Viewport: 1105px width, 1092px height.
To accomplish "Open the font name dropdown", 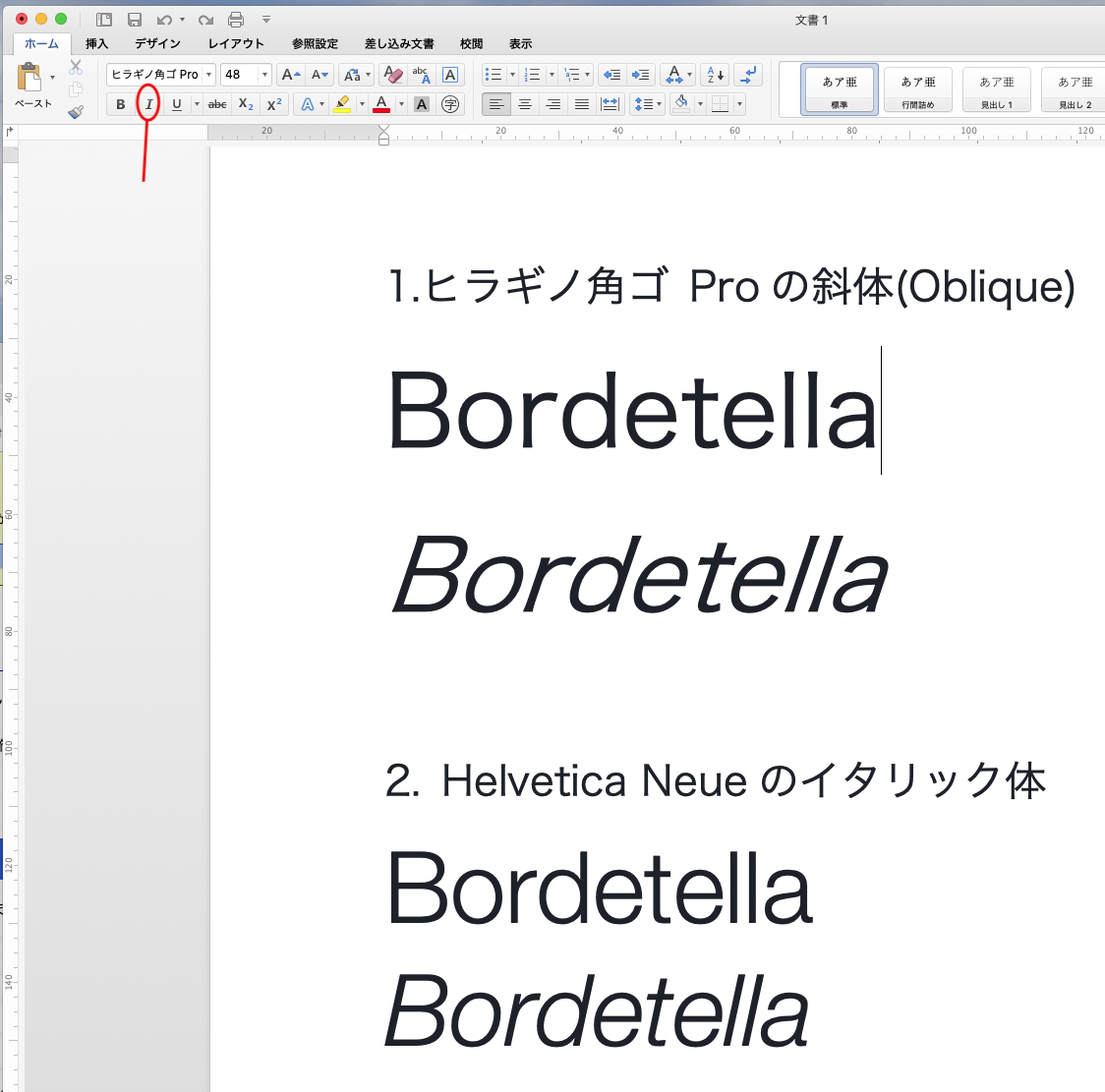I will point(208,74).
